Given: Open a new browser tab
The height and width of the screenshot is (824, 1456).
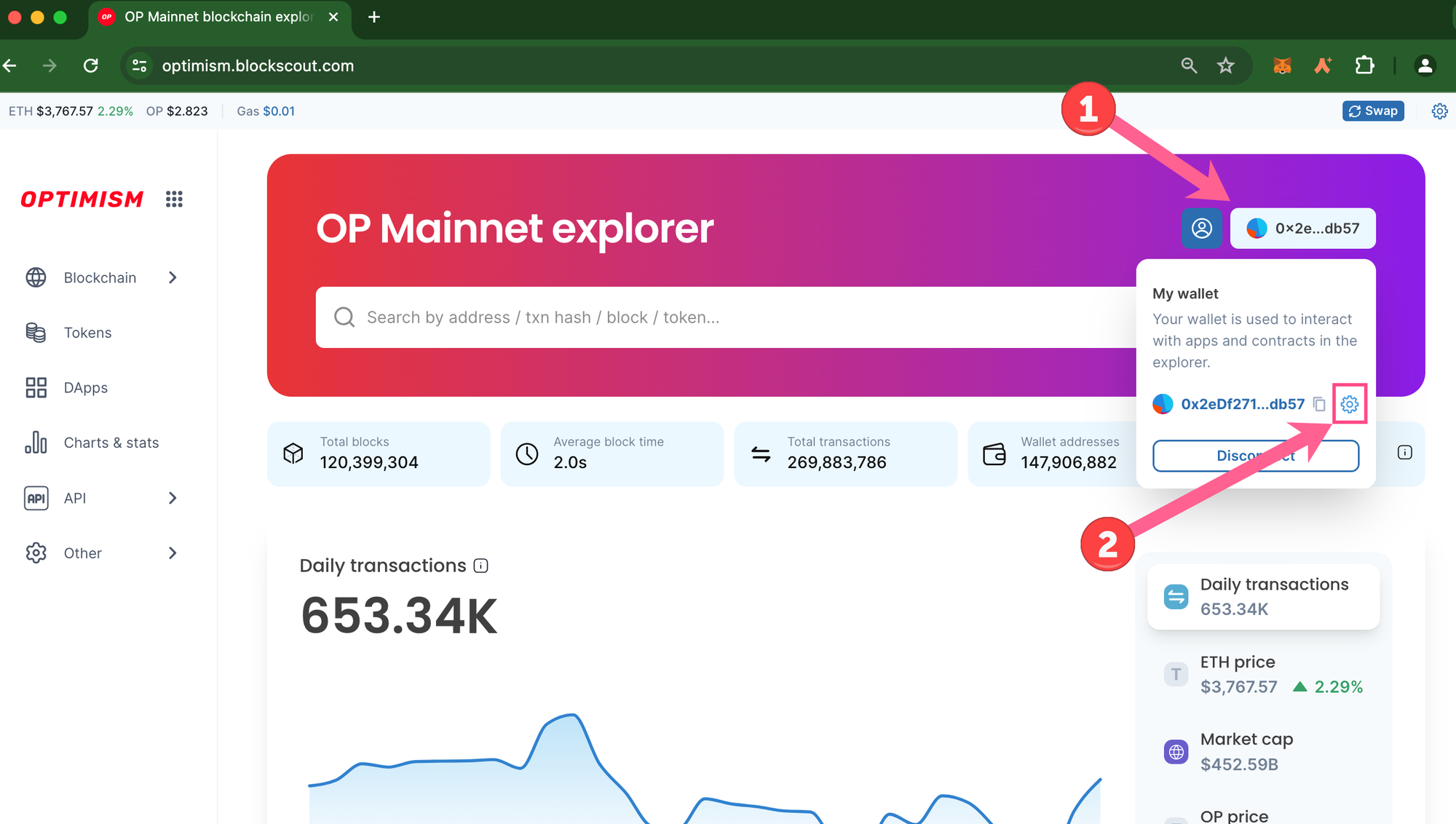Looking at the screenshot, I should tap(374, 17).
